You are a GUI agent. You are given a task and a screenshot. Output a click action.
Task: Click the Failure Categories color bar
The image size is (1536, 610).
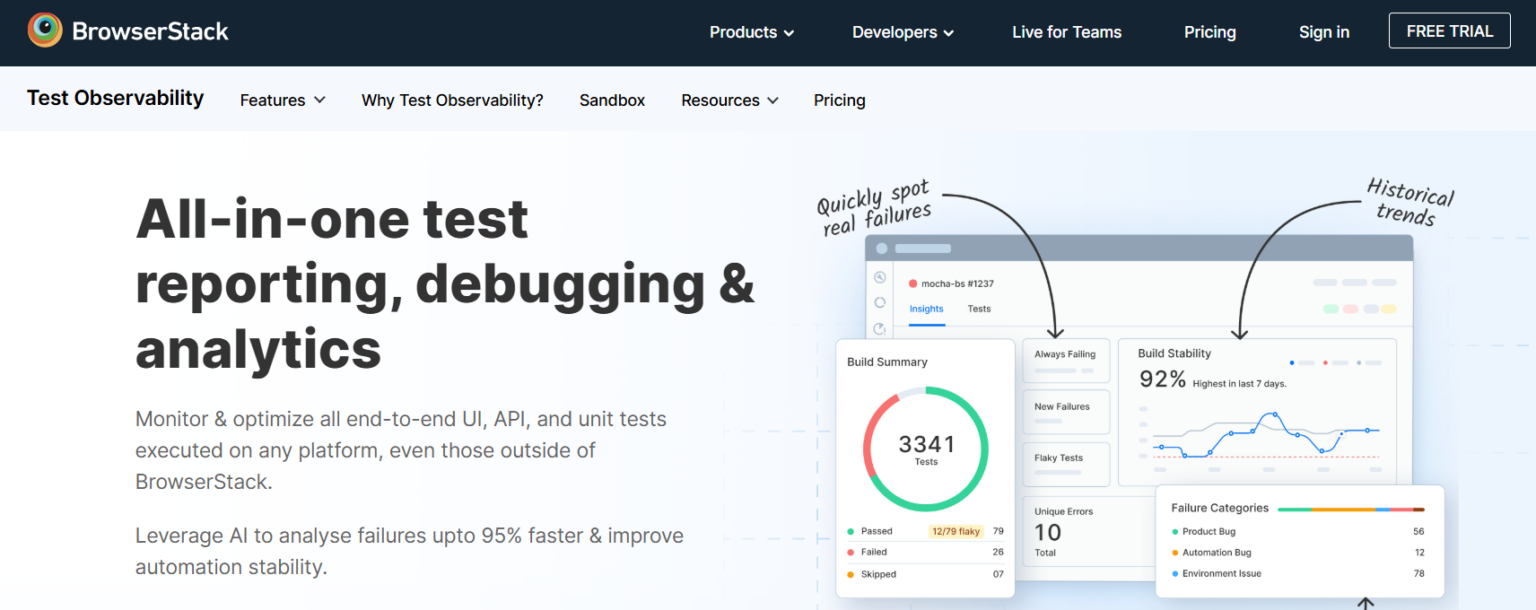(x=1351, y=509)
